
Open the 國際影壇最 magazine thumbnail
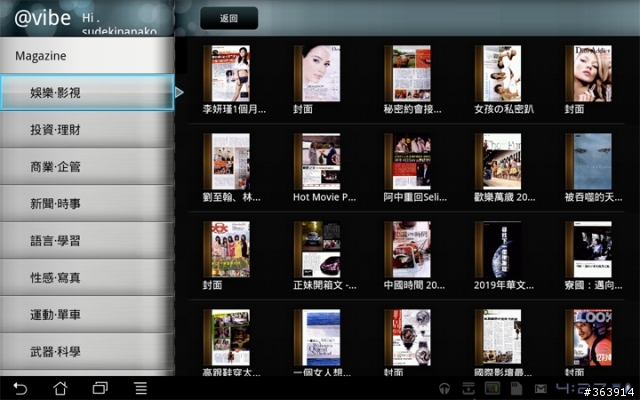click(x=498, y=338)
